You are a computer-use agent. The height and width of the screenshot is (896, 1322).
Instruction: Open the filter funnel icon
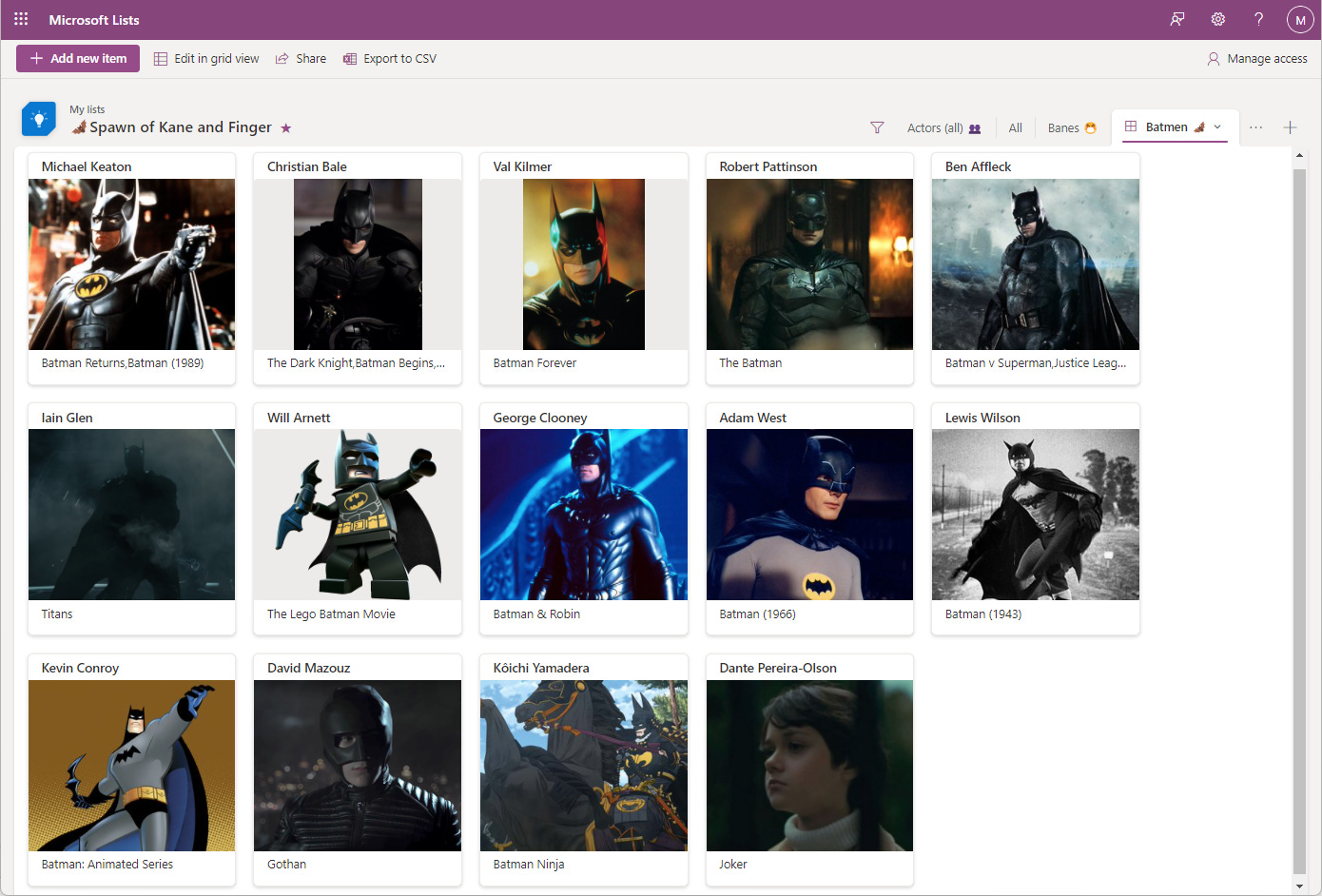coord(877,127)
